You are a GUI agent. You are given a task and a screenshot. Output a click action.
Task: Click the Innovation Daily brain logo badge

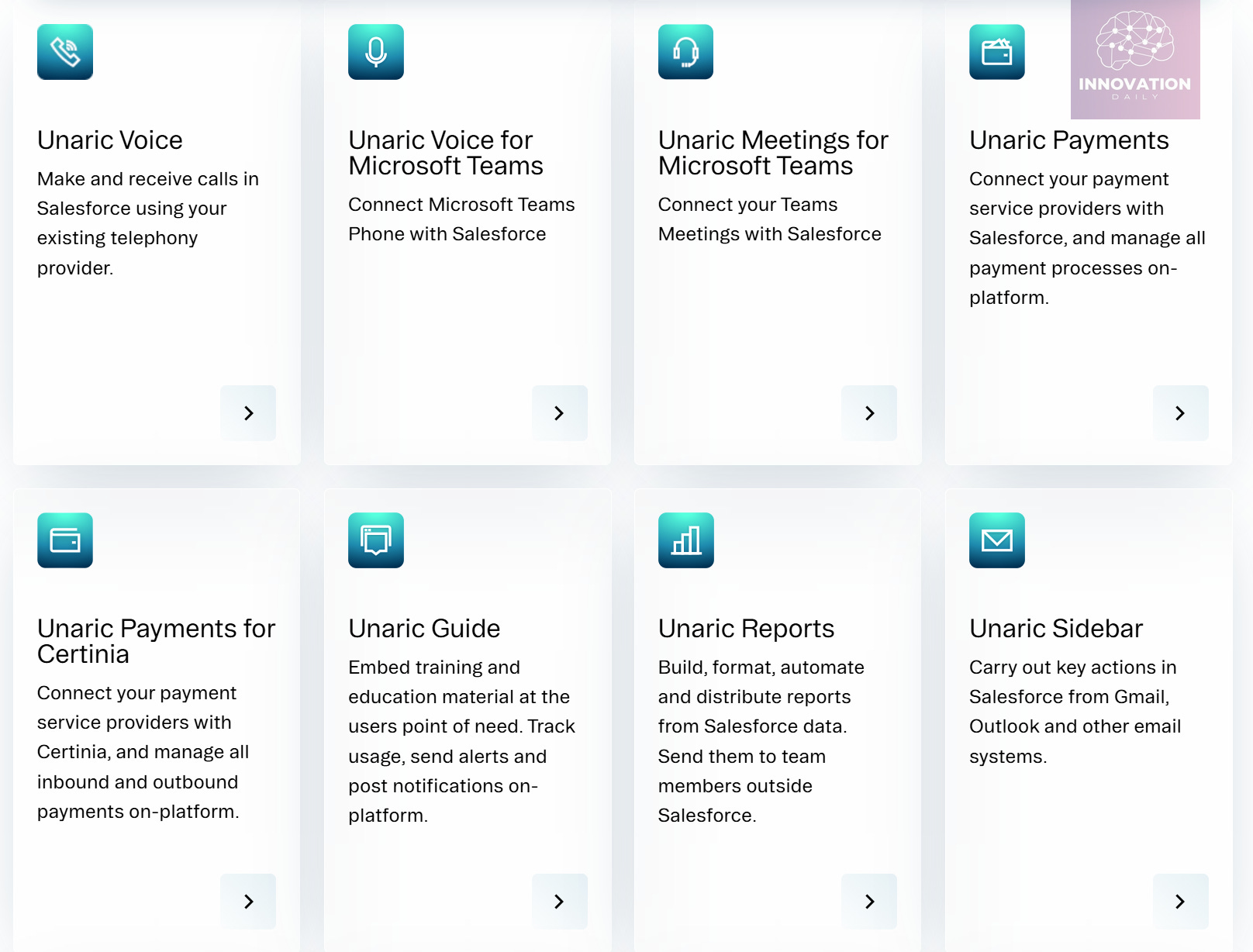[x=1135, y=60]
